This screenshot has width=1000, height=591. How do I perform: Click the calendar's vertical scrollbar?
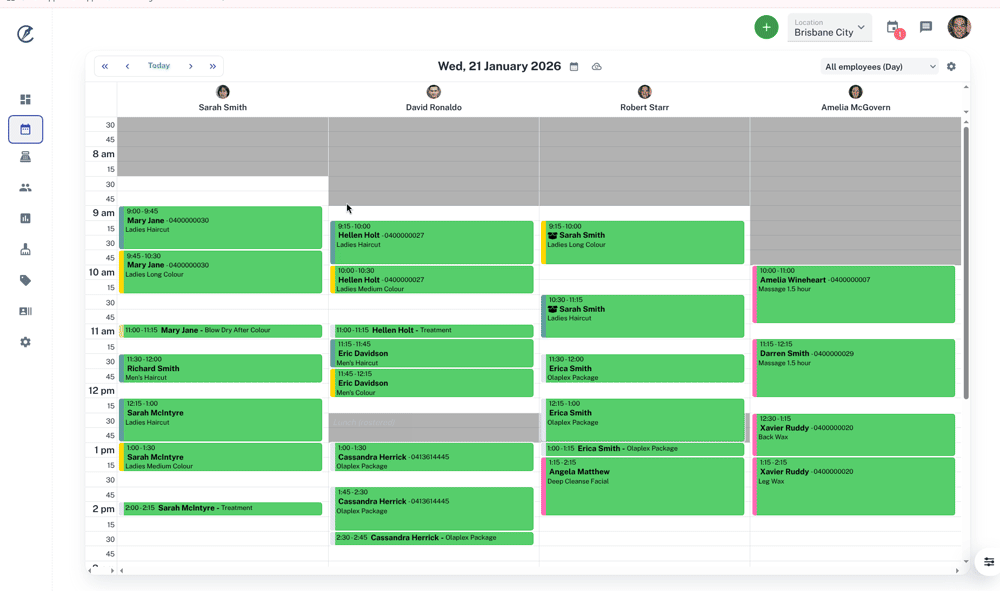(966, 260)
